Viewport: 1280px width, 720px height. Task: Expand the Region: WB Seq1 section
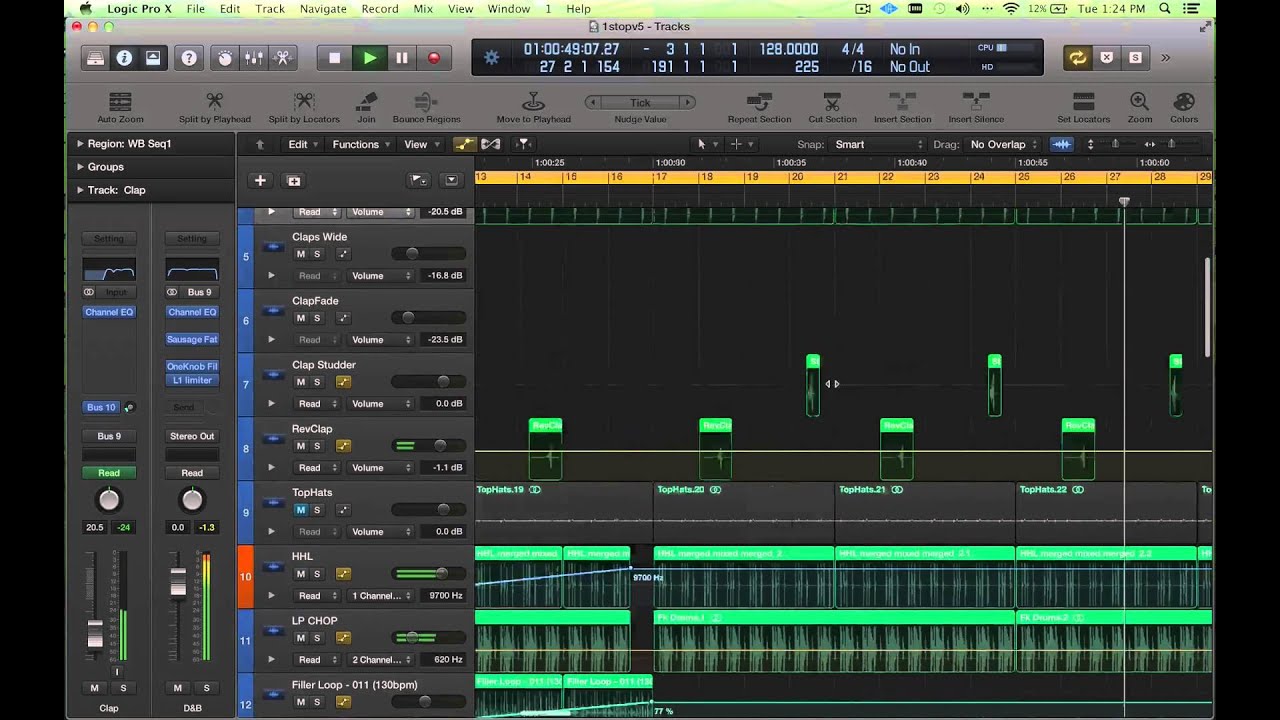click(80, 143)
